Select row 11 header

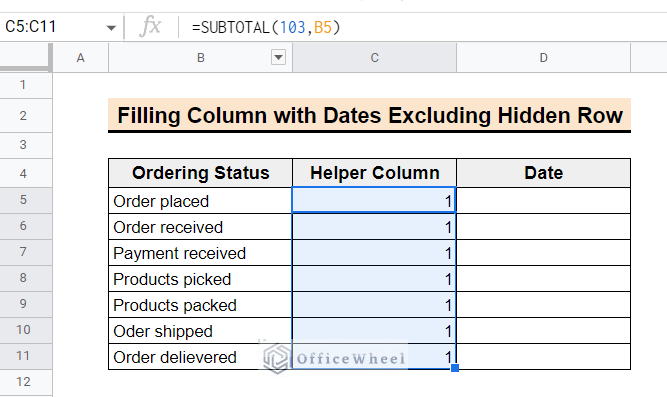pos(26,356)
